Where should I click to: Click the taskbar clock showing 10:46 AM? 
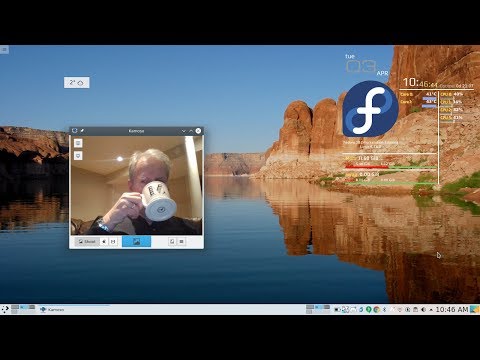pos(452,310)
